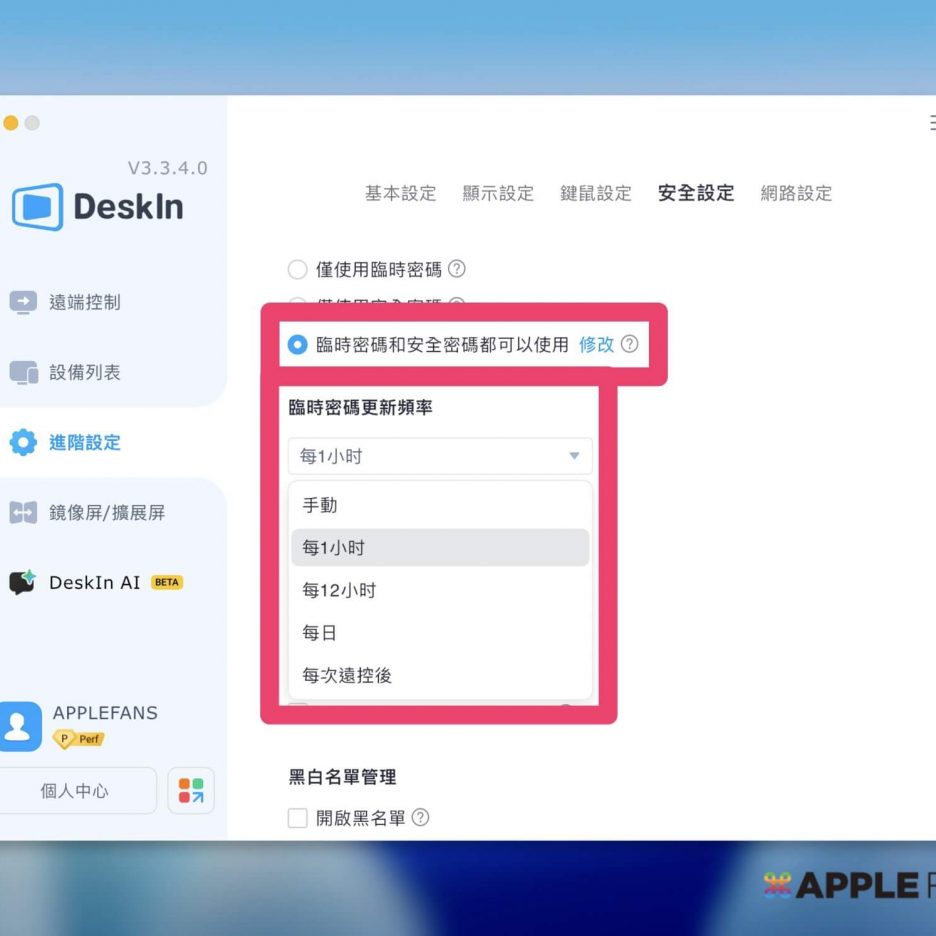The height and width of the screenshot is (936, 936).
Task: Open the 個人中心 button
Action: click(75, 791)
